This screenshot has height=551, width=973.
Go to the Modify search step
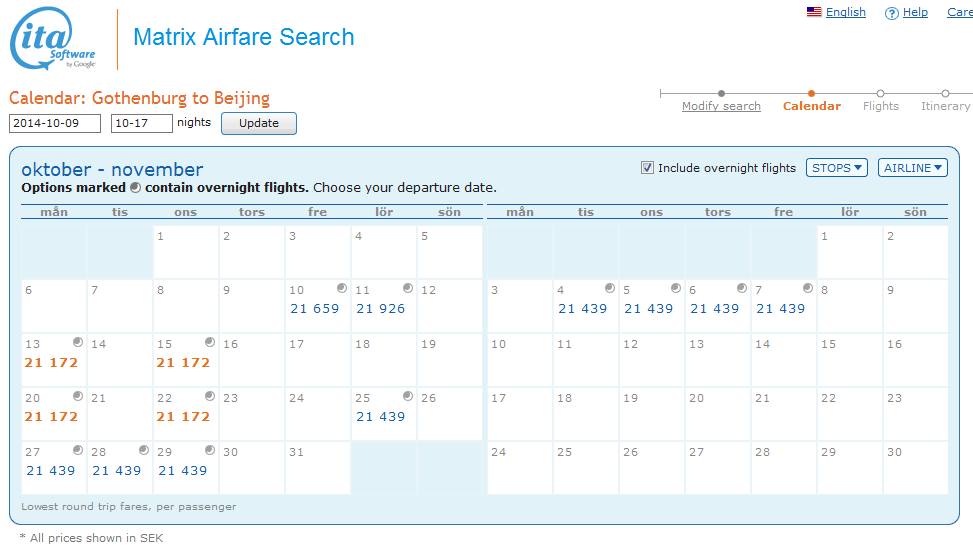pyautogui.click(x=721, y=106)
